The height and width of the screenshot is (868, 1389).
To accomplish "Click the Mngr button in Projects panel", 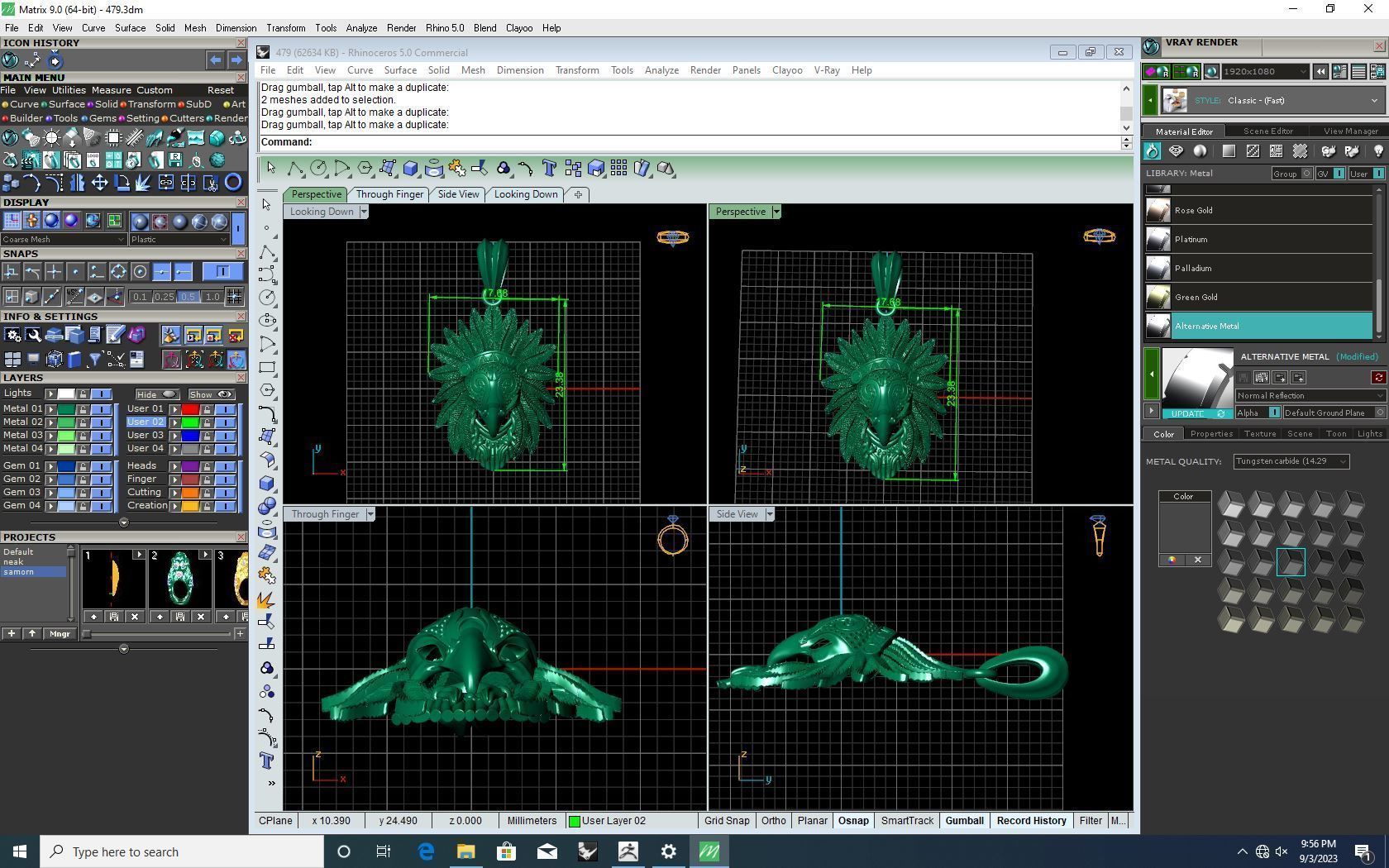I will pyautogui.click(x=60, y=634).
